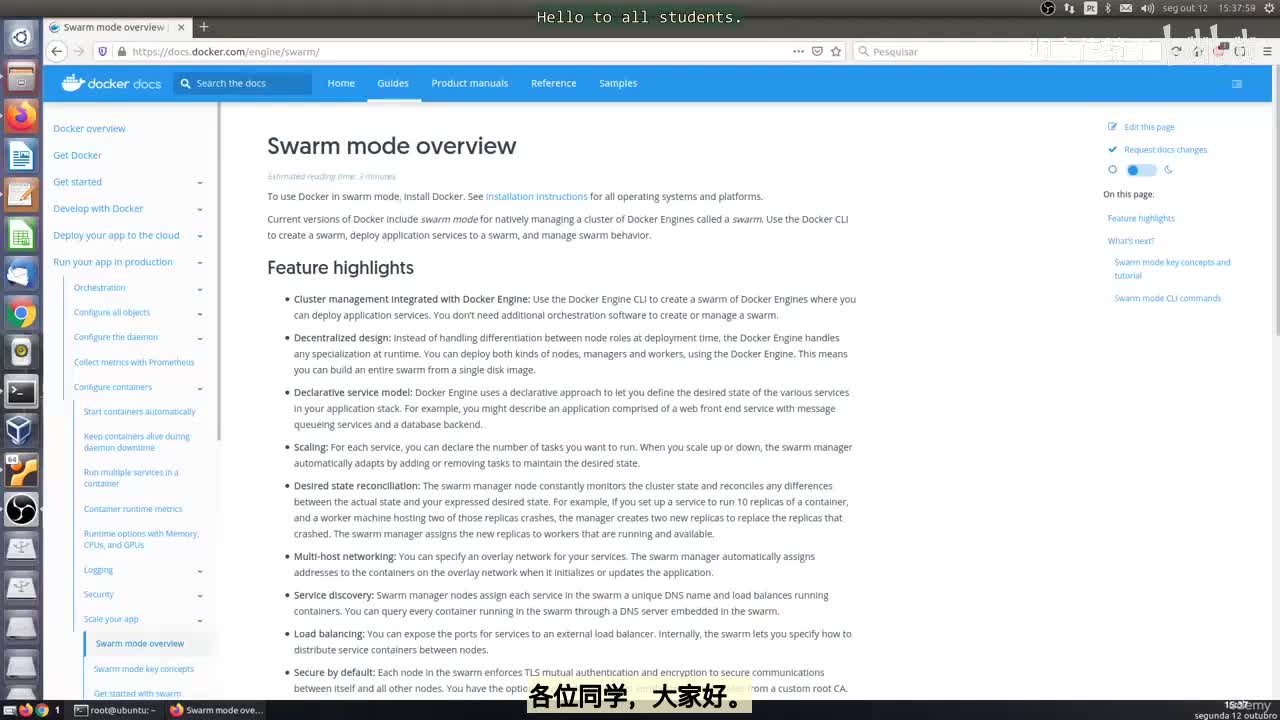Open the power/session gear menu

[x=1268, y=8]
